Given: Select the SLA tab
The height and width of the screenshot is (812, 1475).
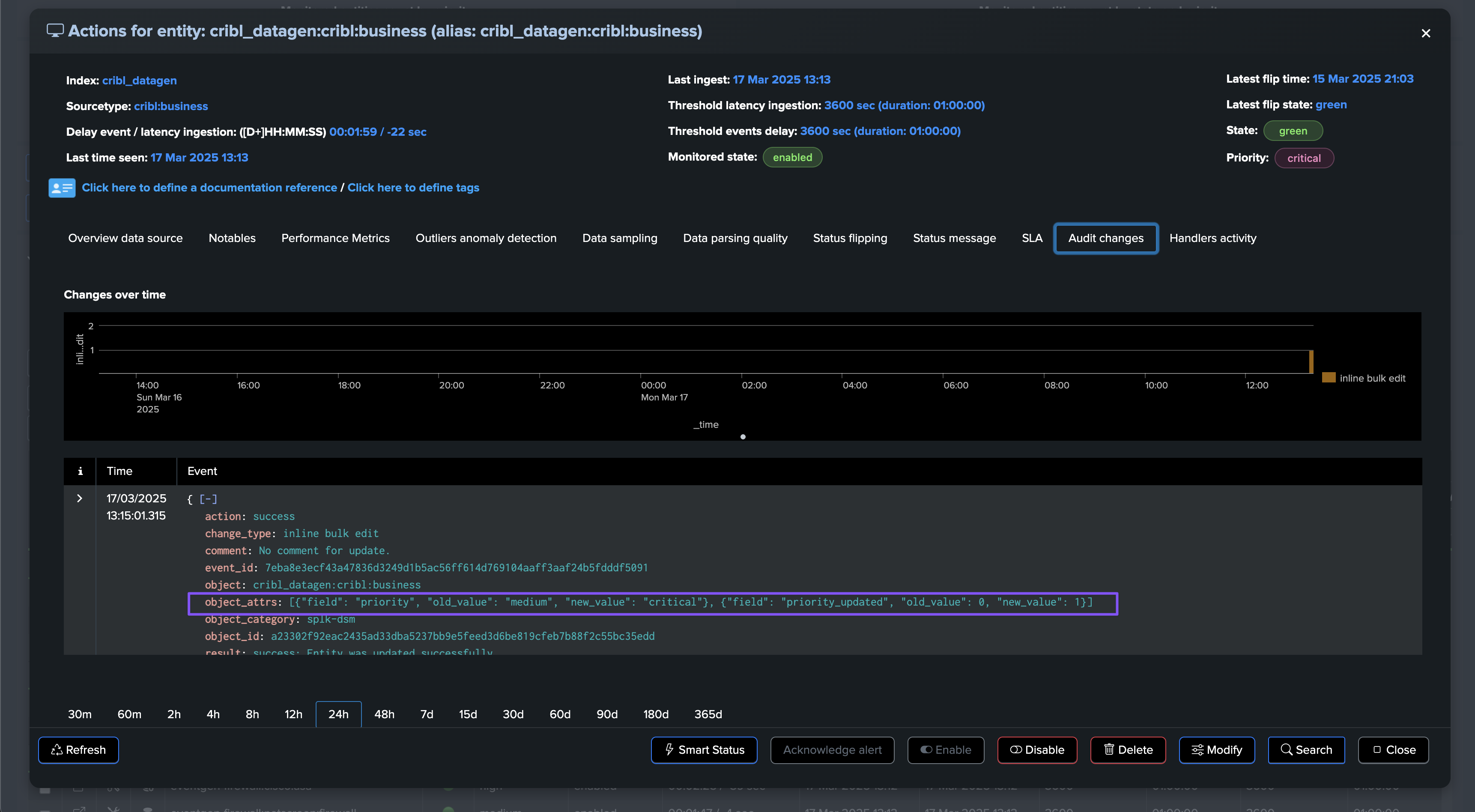Looking at the screenshot, I should [x=1032, y=238].
